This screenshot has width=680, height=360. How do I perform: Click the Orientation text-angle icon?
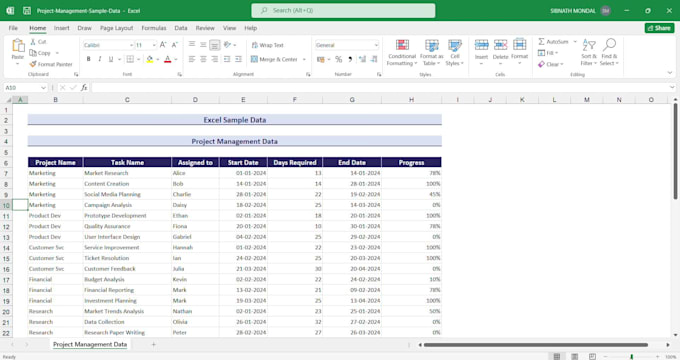pos(227,45)
